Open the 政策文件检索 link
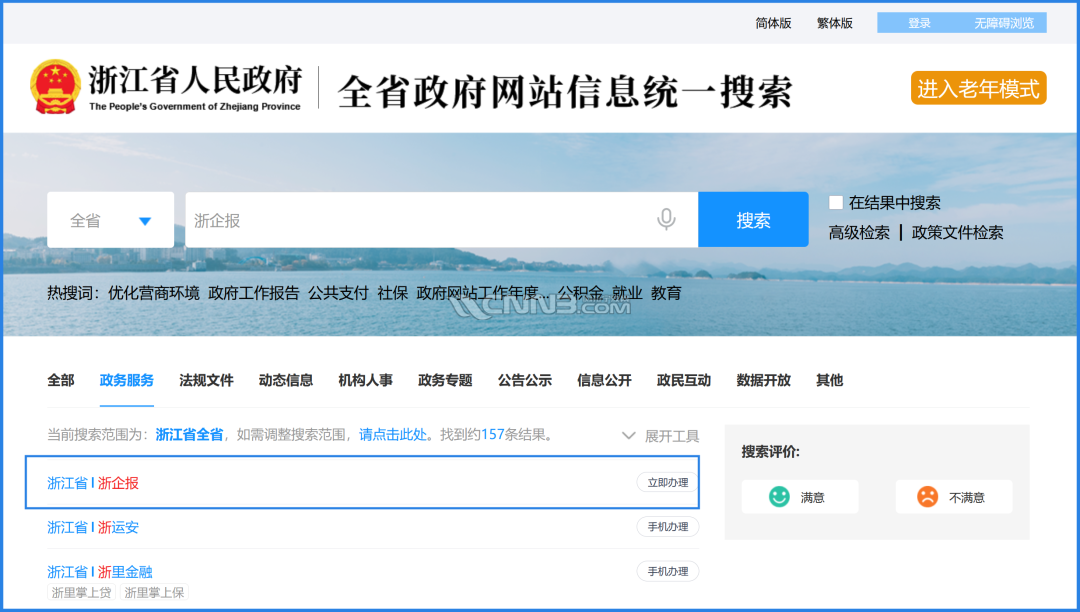 (x=957, y=233)
